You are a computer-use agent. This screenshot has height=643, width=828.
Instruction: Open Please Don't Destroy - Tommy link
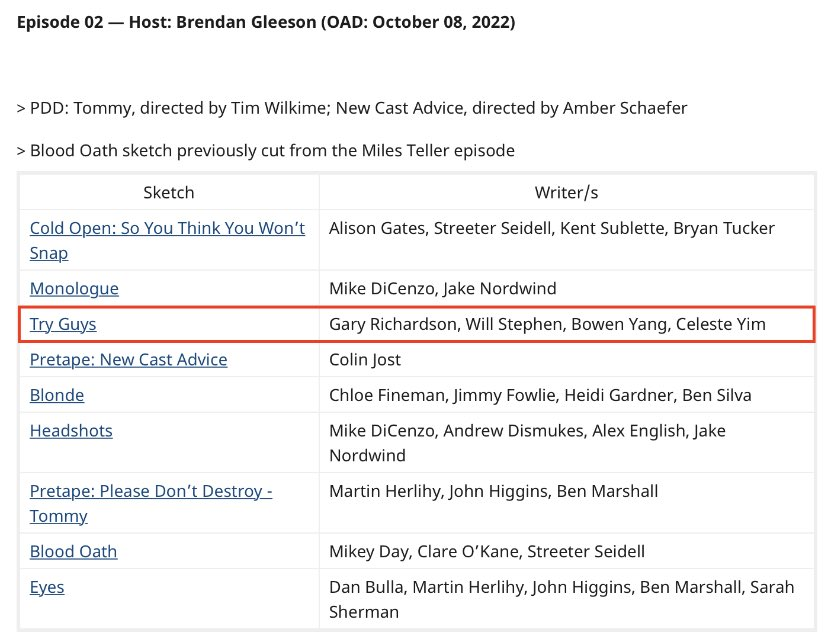[x=151, y=503]
